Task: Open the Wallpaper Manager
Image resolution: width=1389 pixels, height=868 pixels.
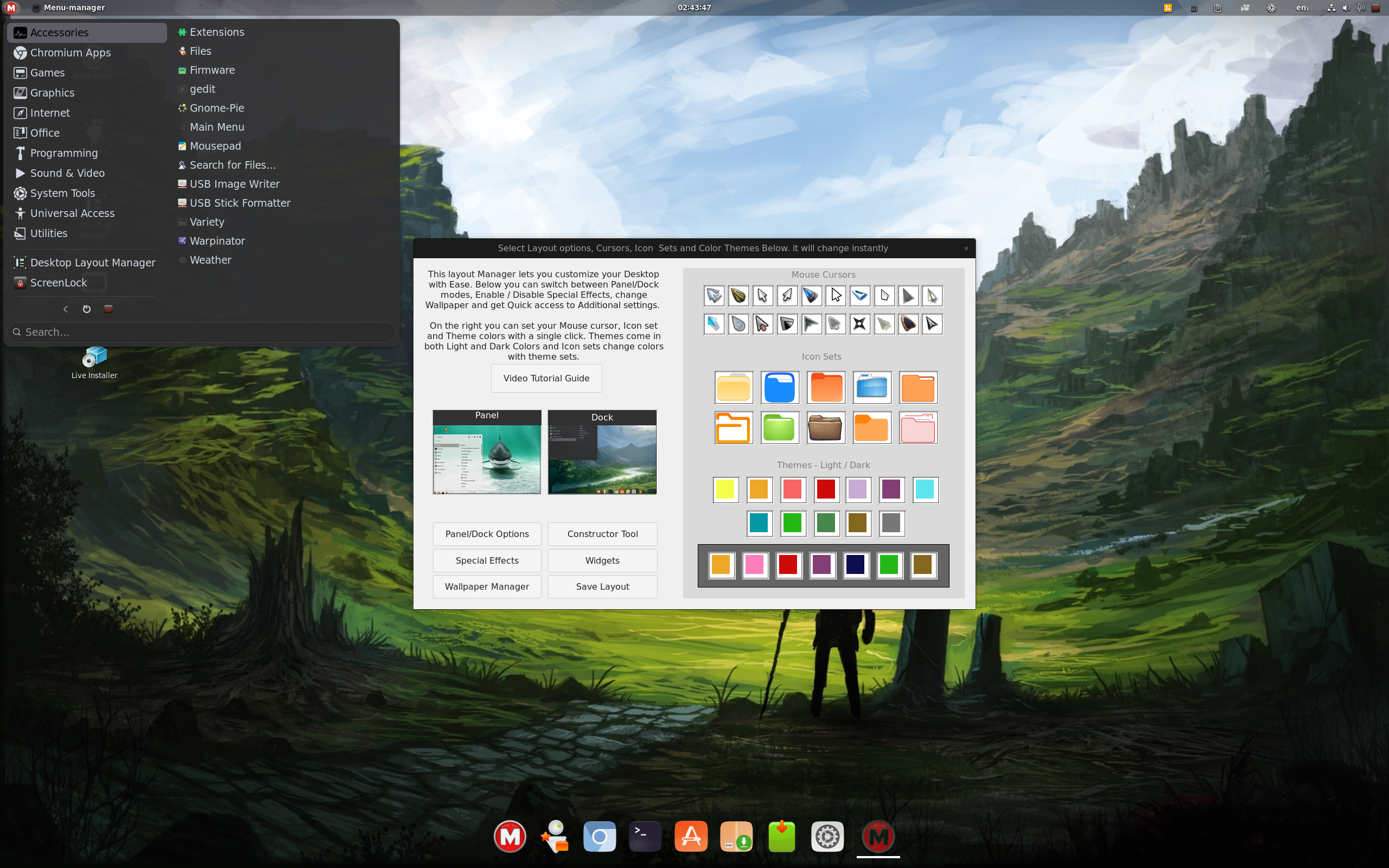Action: coord(487,586)
